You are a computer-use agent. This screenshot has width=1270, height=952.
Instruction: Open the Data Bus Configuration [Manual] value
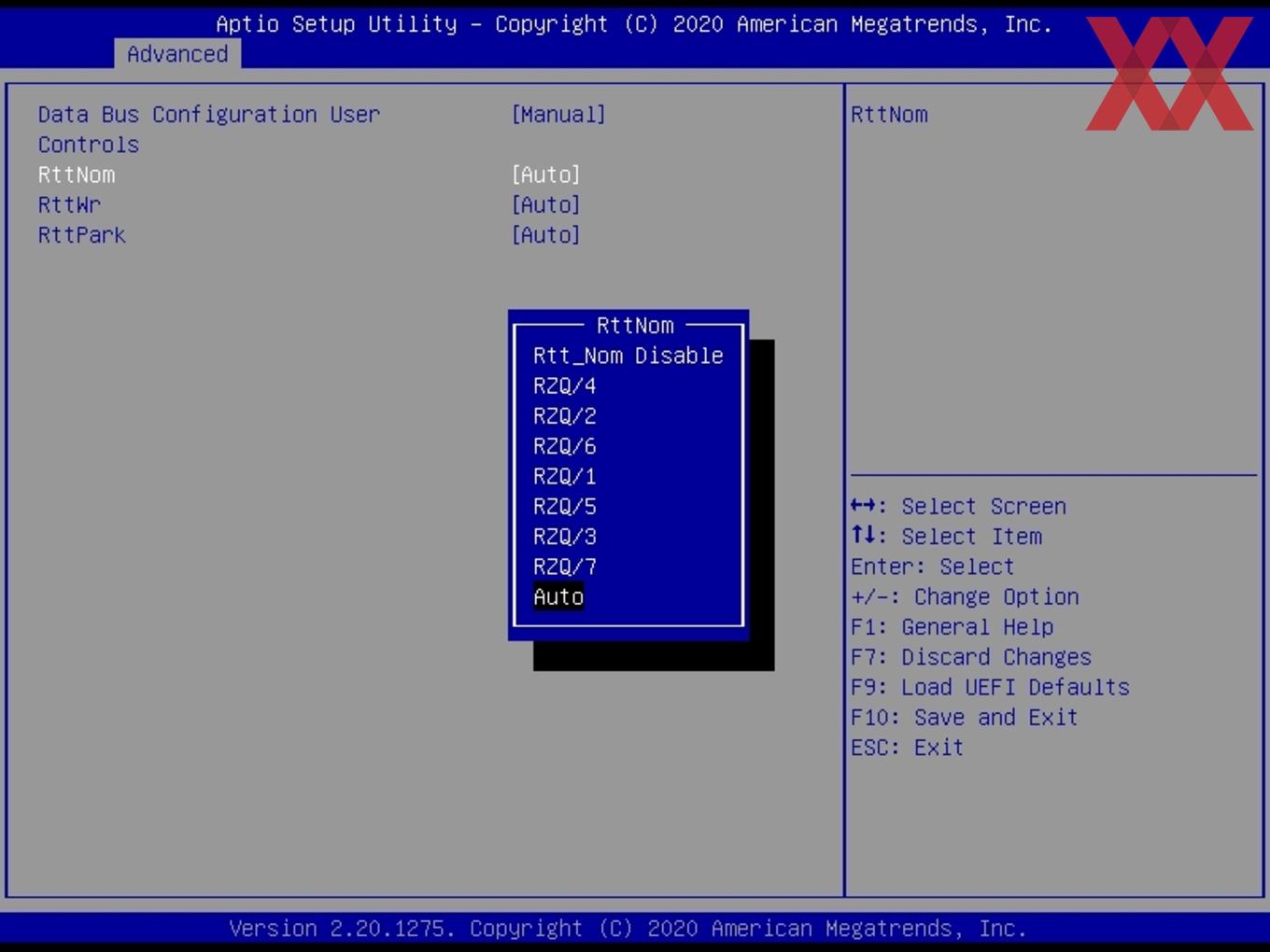(x=558, y=115)
